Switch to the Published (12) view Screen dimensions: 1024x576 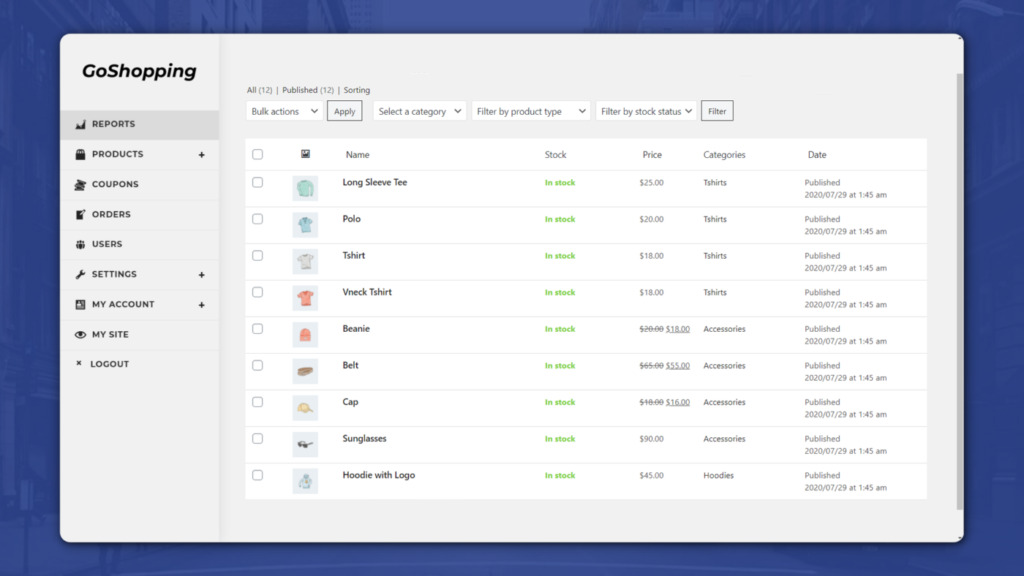[308, 90]
